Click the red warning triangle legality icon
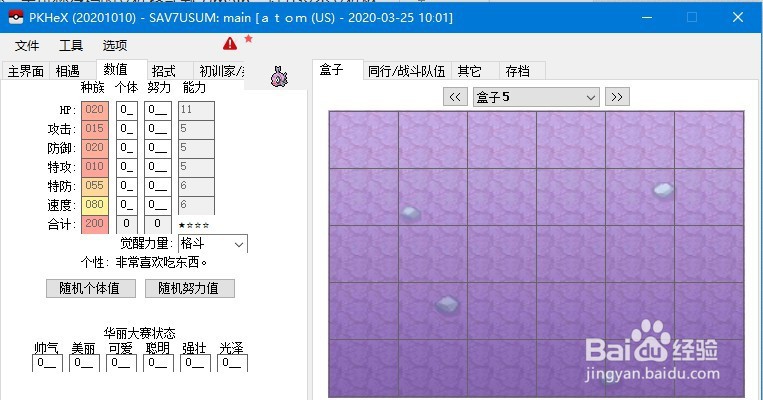This screenshot has width=763, height=400. point(230,44)
